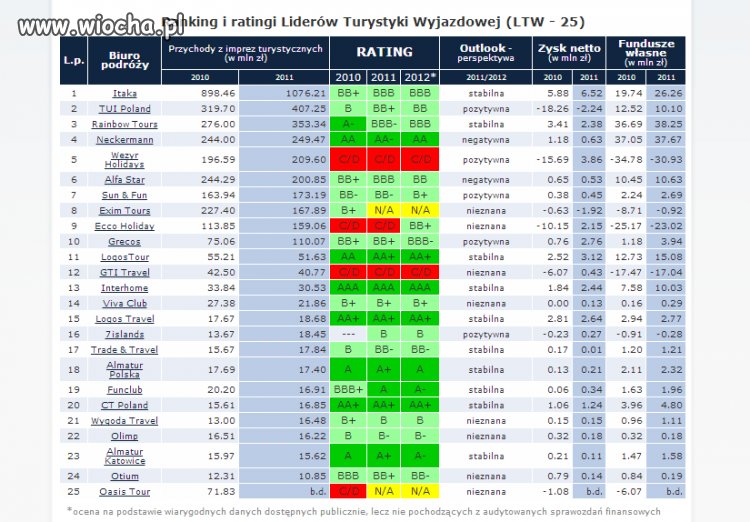Click Oasis Tour 2010 revenue 71.83
The width and height of the screenshot is (750, 522).
221,491
